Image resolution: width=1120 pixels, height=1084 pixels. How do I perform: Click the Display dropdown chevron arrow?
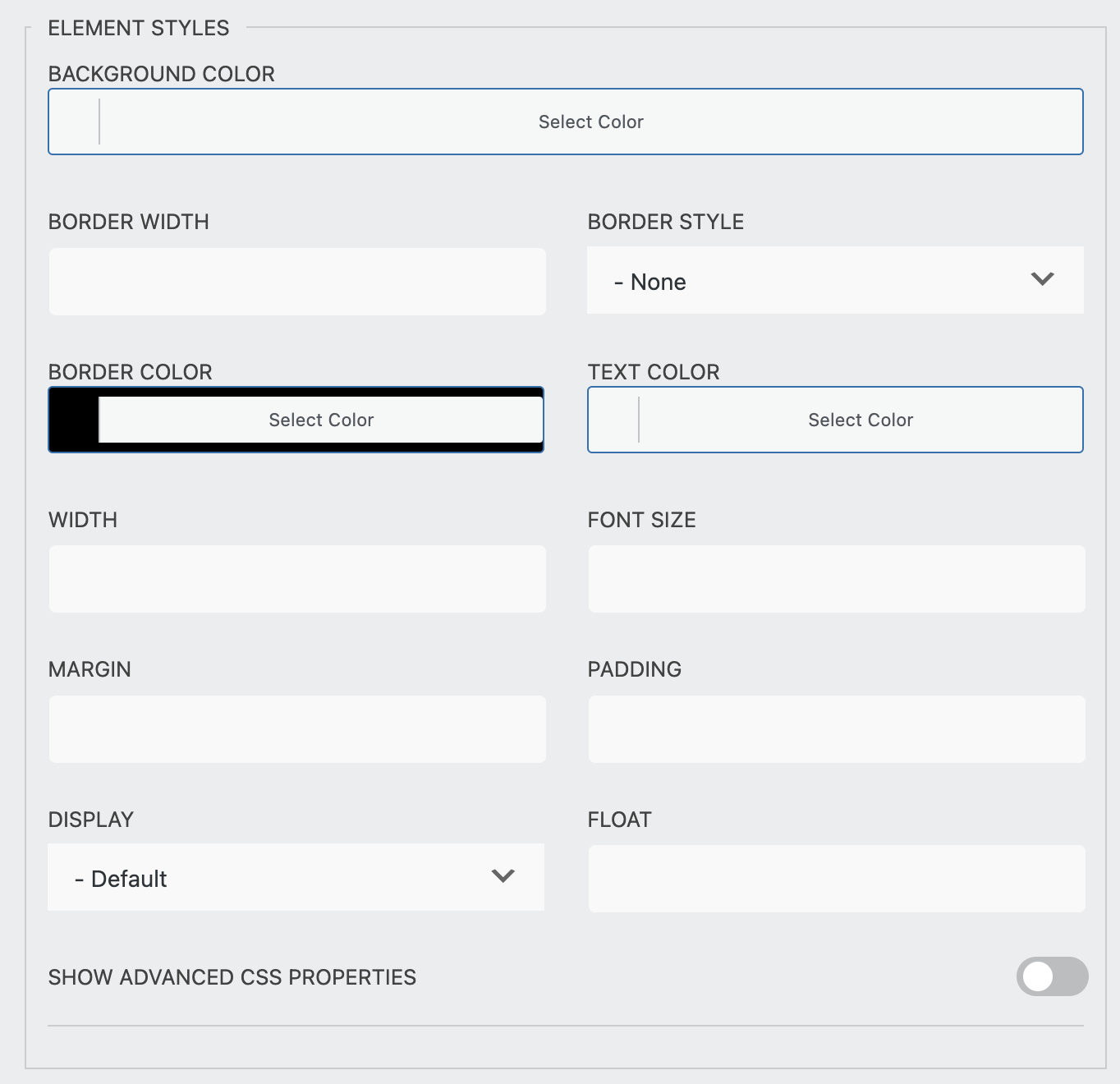click(504, 877)
